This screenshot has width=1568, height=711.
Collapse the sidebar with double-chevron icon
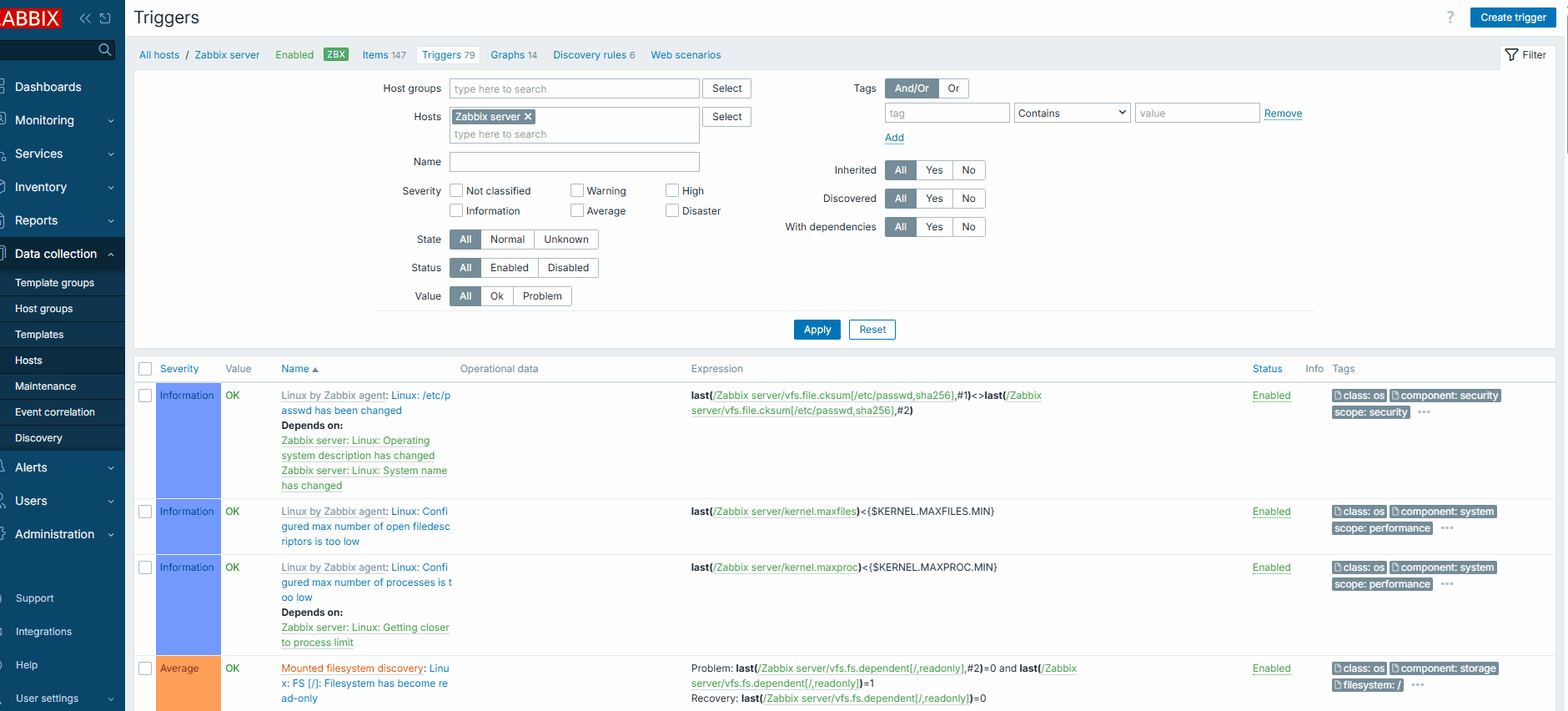[x=85, y=18]
